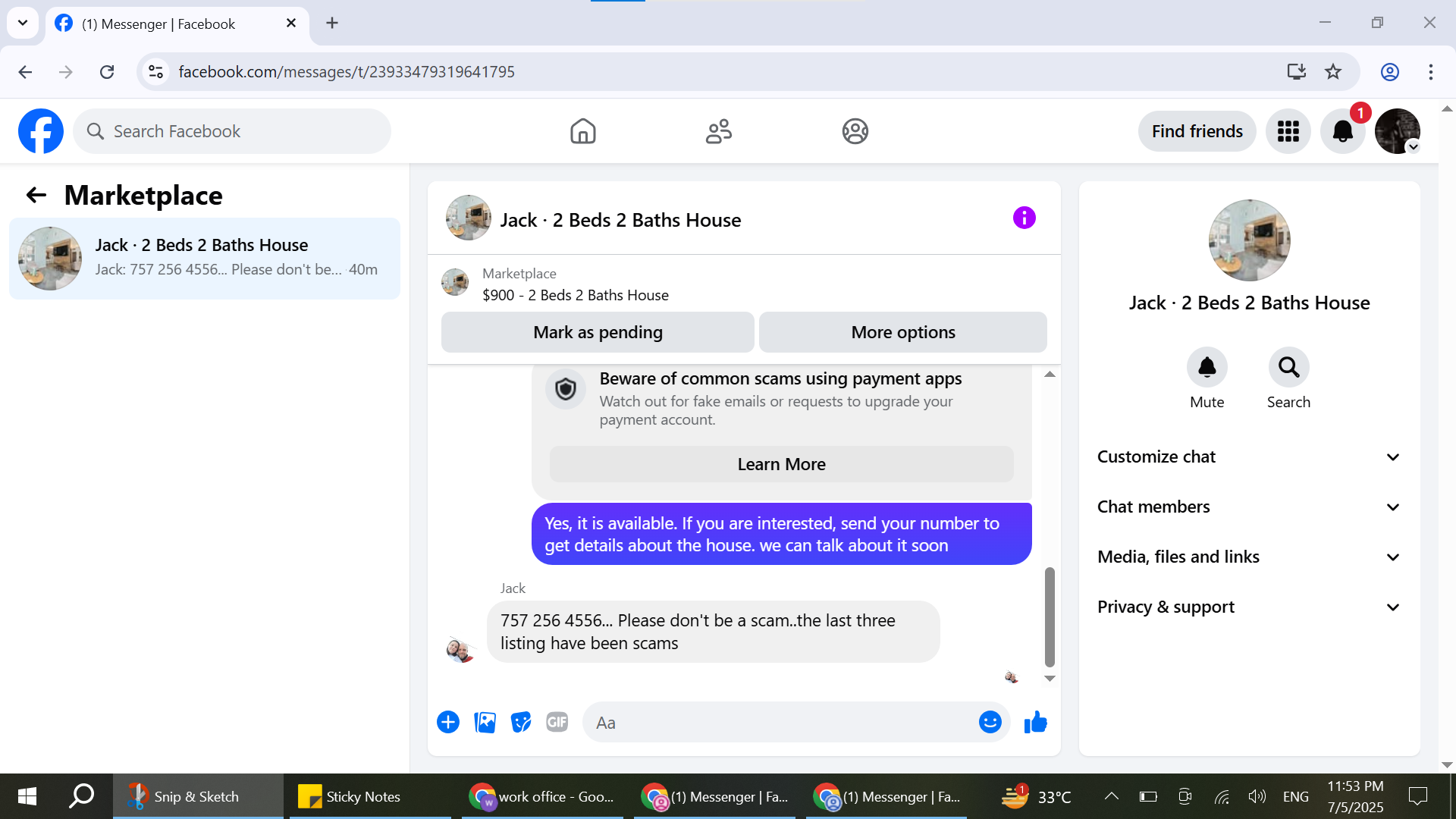Open the Facebook menu grid icon
Image resolution: width=1456 pixels, height=819 pixels.
click(1288, 131)
